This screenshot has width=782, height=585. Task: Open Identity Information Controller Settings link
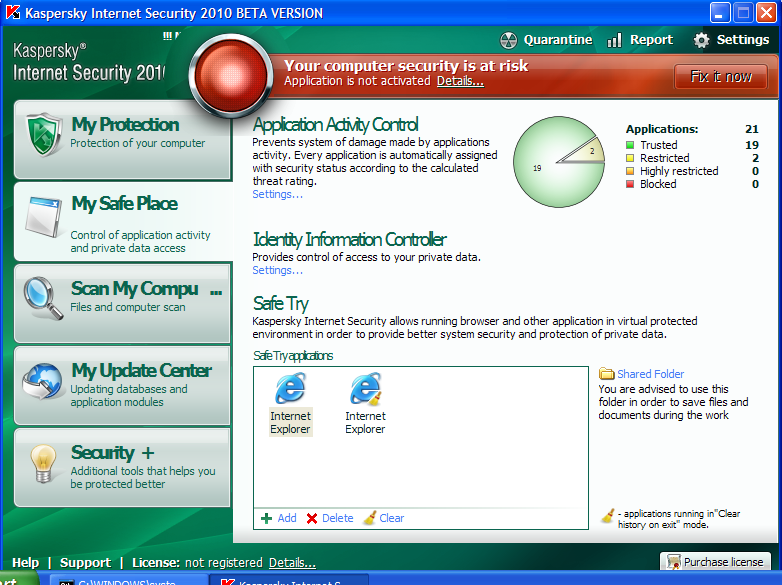[277, 270]
